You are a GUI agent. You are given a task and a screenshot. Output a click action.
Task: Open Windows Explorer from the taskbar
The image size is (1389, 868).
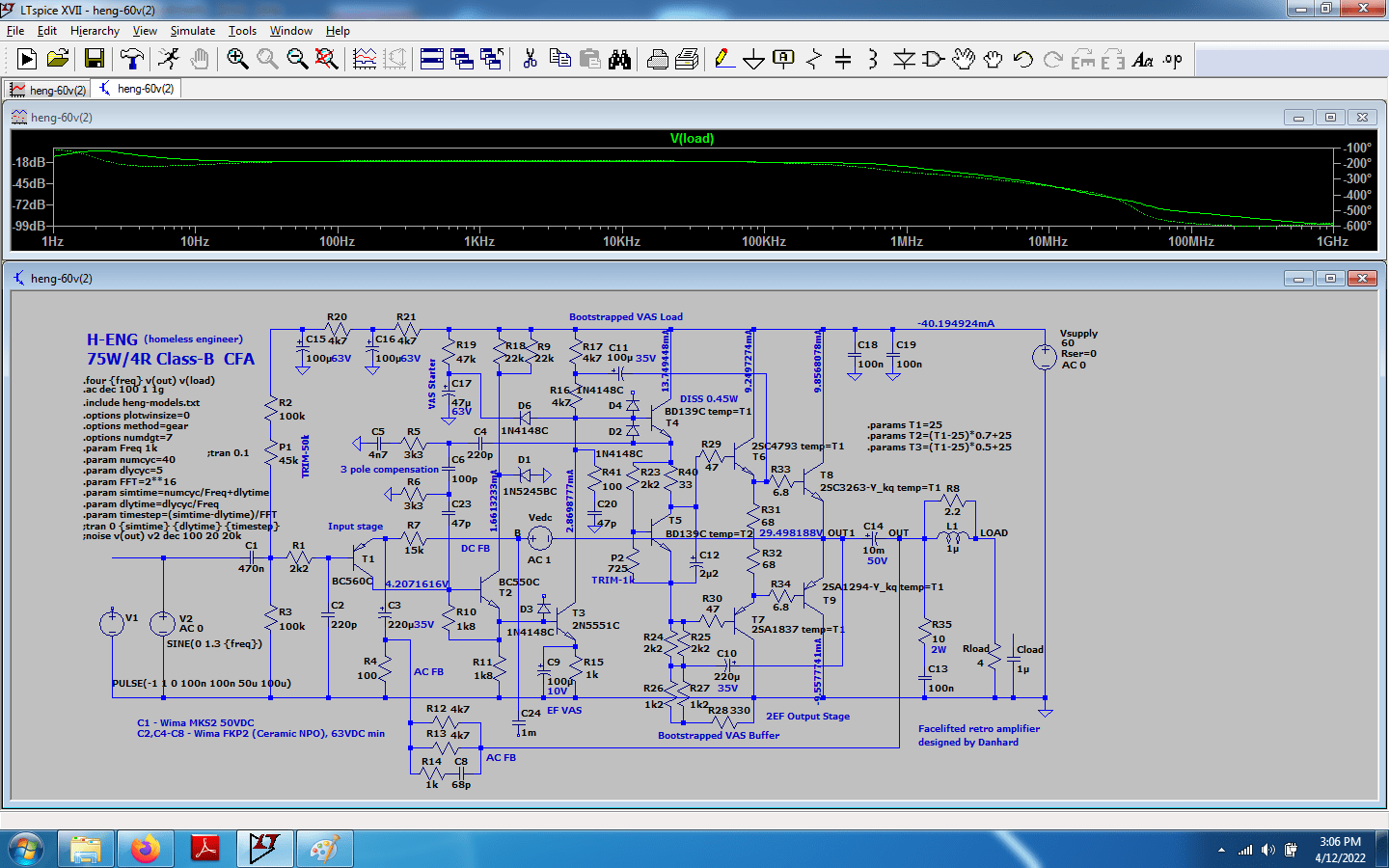86,849
